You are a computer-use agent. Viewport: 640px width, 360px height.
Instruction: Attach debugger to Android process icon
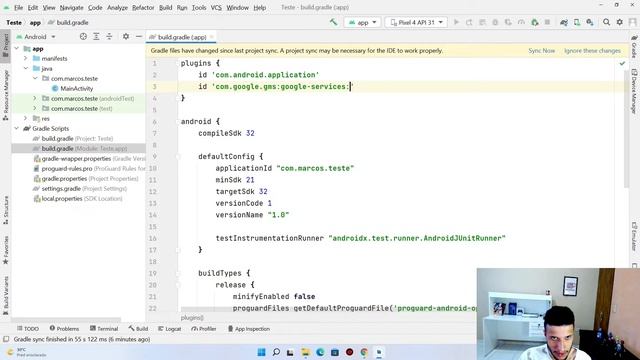pyautogui.click(x=535, y=22)
